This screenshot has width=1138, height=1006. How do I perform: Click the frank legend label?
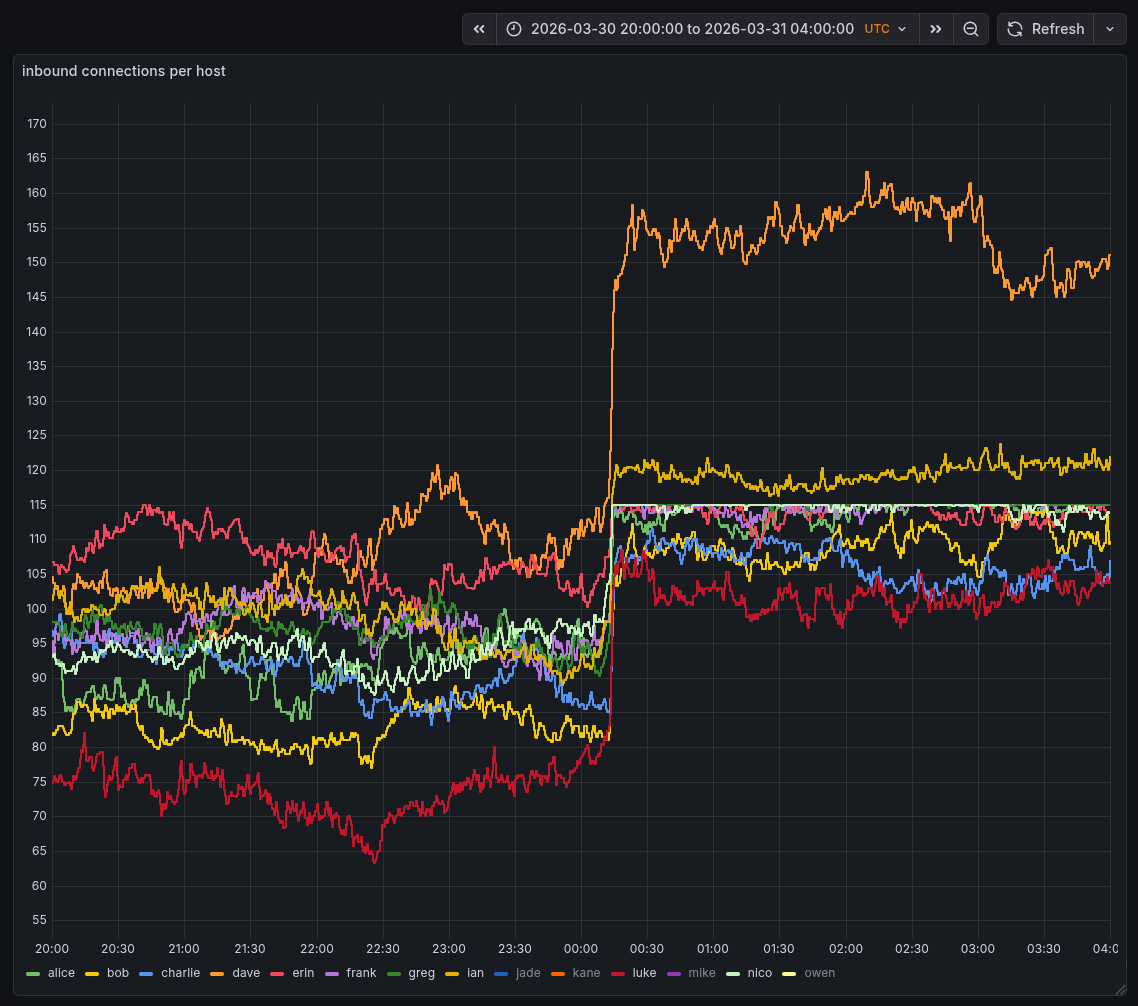click(361, 973)
